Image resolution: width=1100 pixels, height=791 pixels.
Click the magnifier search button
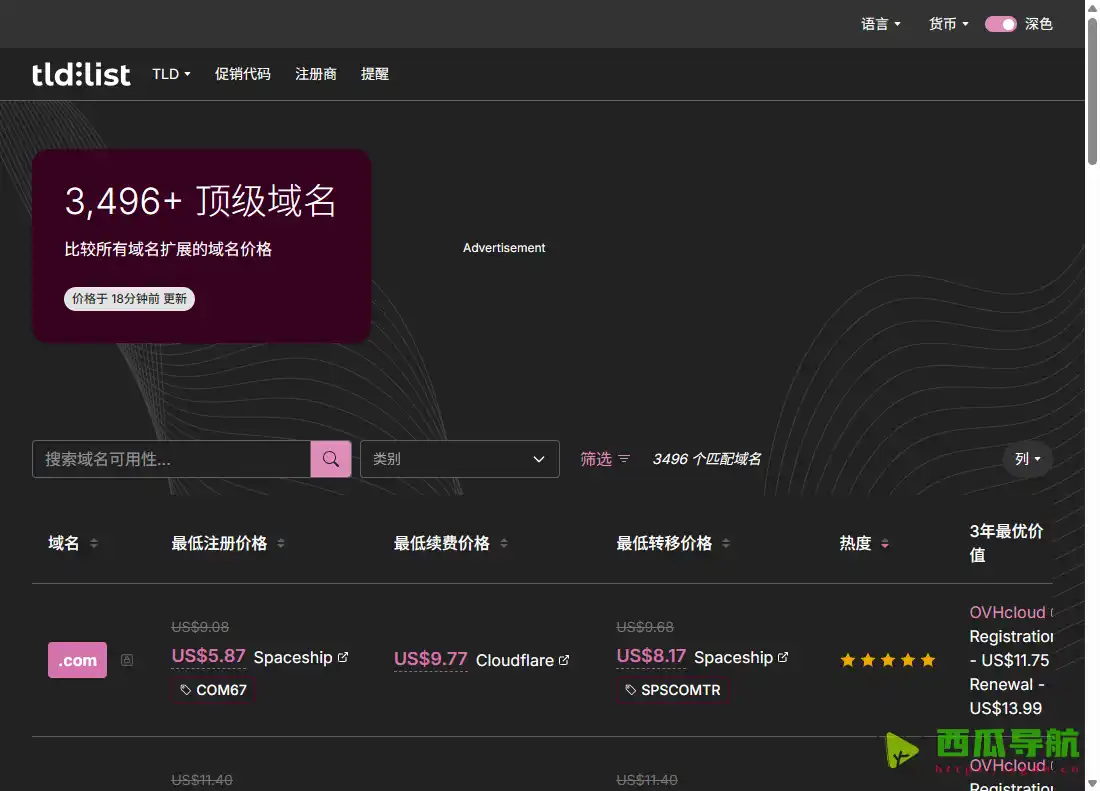point(330,459)
